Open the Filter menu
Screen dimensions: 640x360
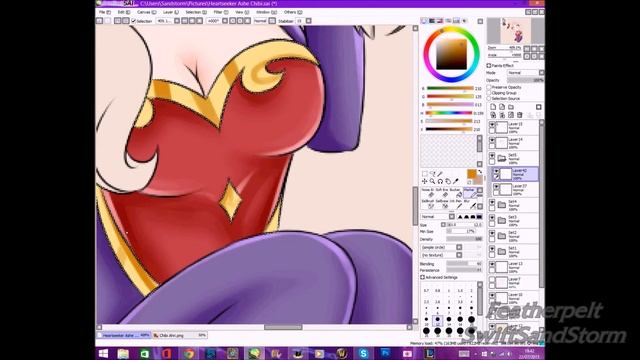220,12
